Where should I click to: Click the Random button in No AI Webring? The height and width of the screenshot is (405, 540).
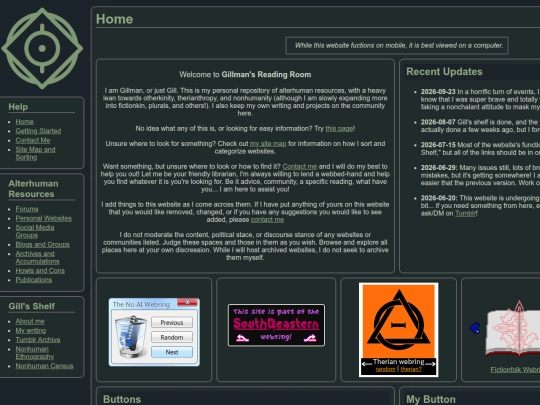pos(172,337)
